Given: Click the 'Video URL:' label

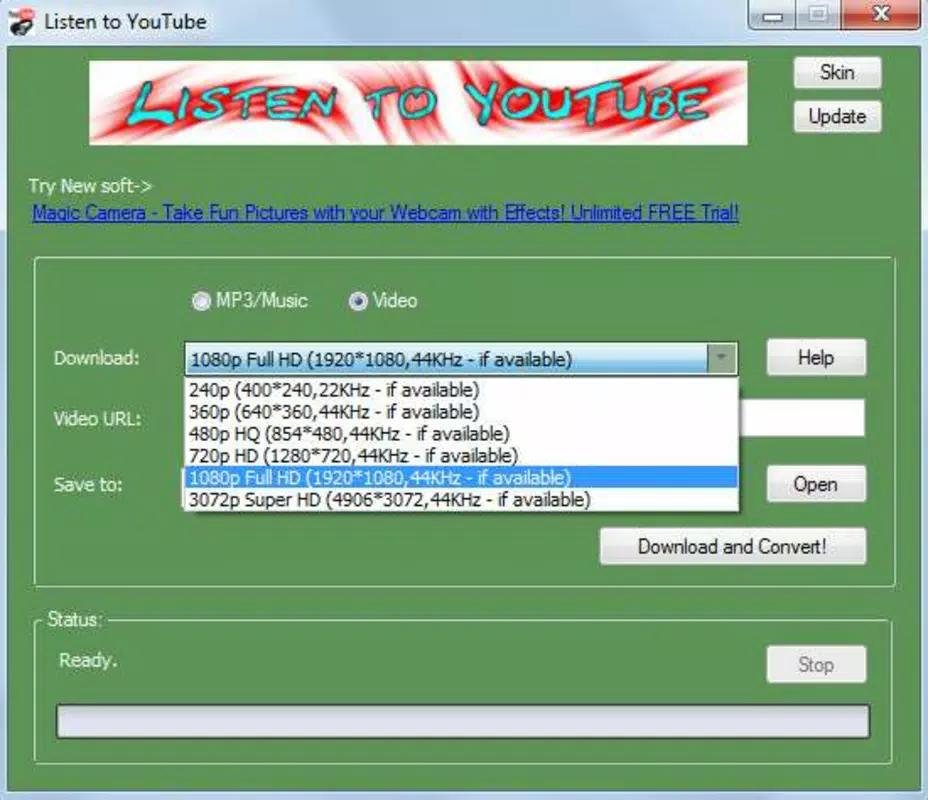Looking at the screenshot, I should coord(98,419).
